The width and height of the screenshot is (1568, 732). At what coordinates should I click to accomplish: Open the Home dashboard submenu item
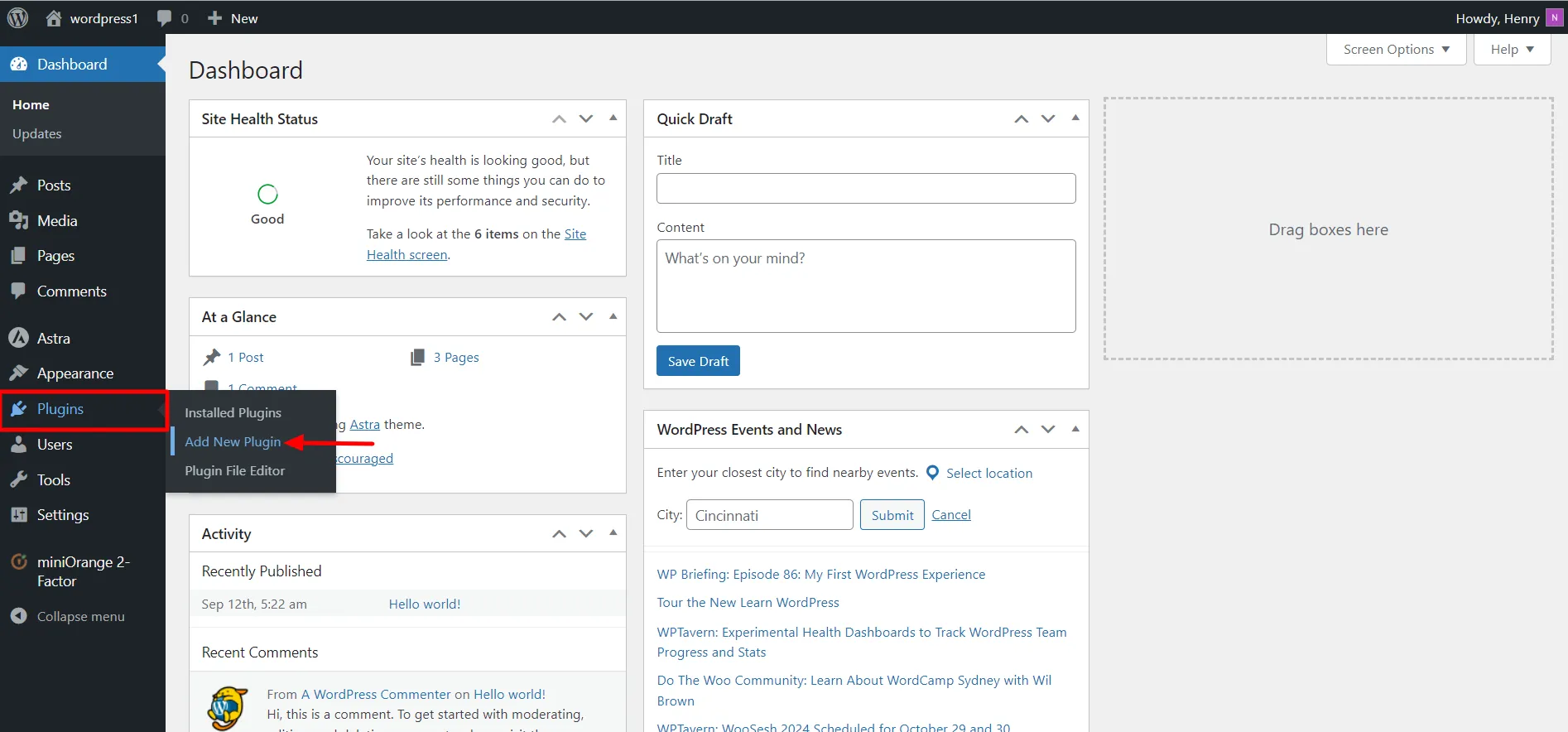click(x=31, y=104)
